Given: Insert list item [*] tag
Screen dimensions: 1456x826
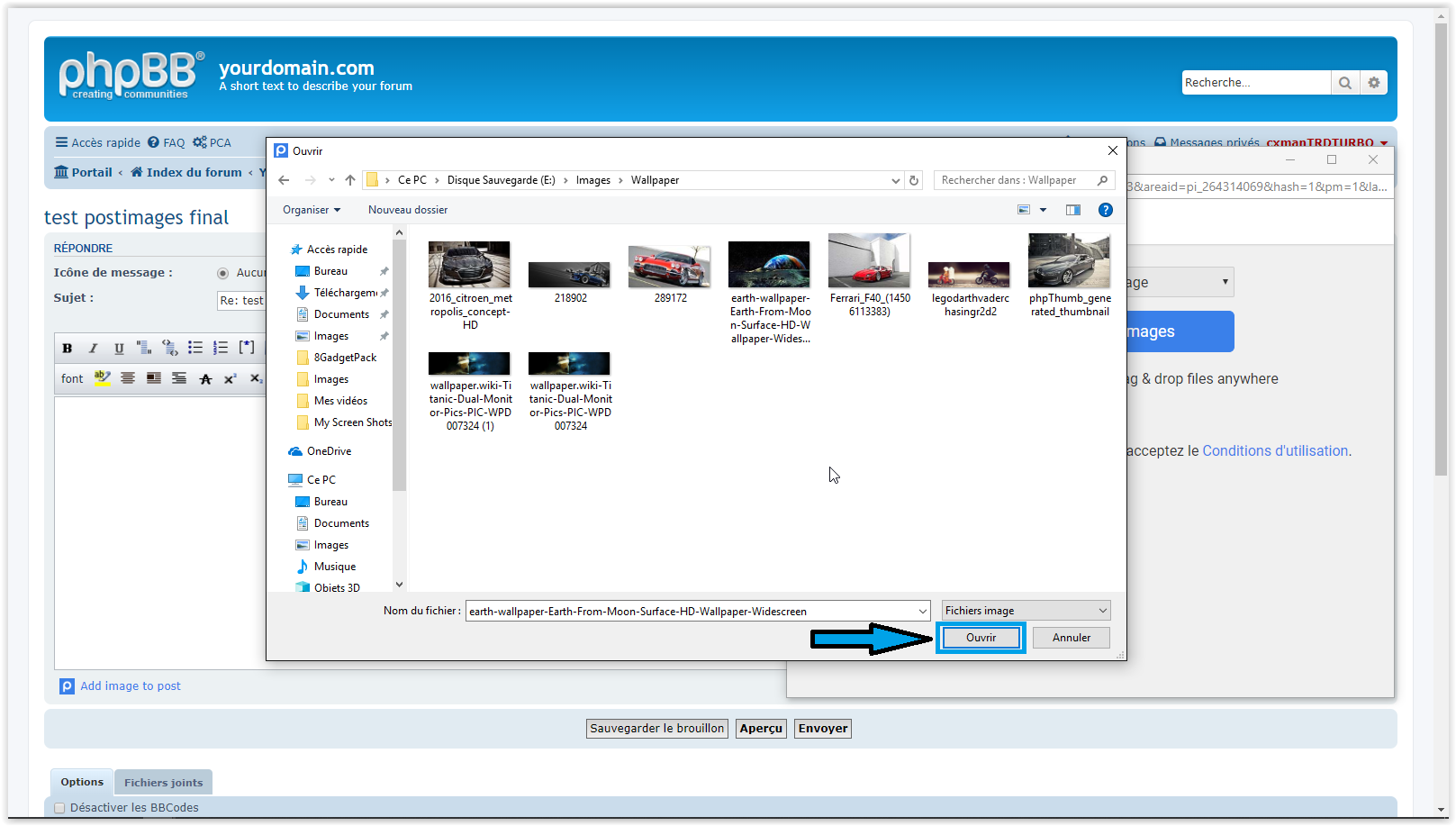Looking at the screenshot, I should tap(247, 348).
